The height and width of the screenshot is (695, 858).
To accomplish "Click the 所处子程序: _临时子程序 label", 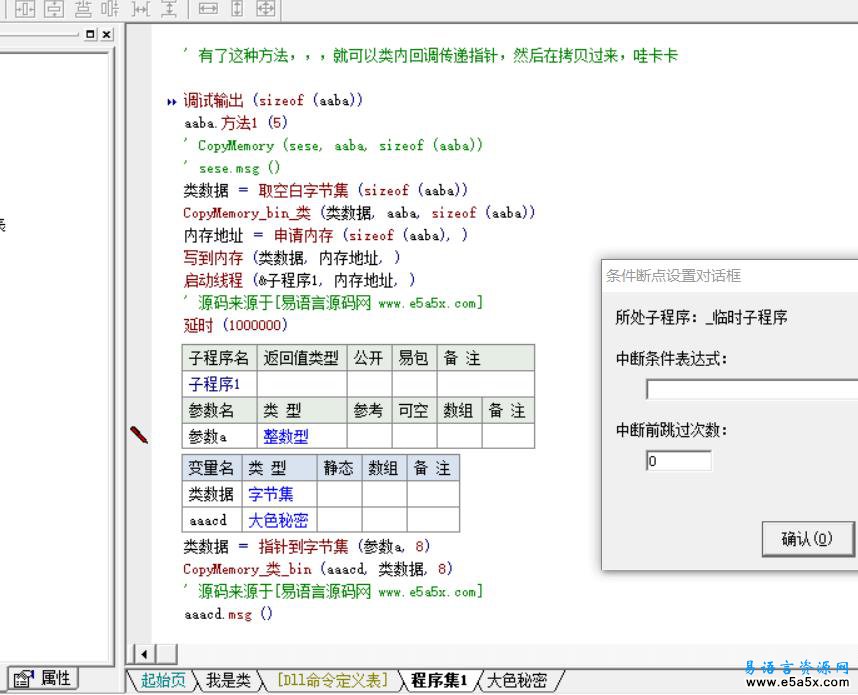I will 701,317.
